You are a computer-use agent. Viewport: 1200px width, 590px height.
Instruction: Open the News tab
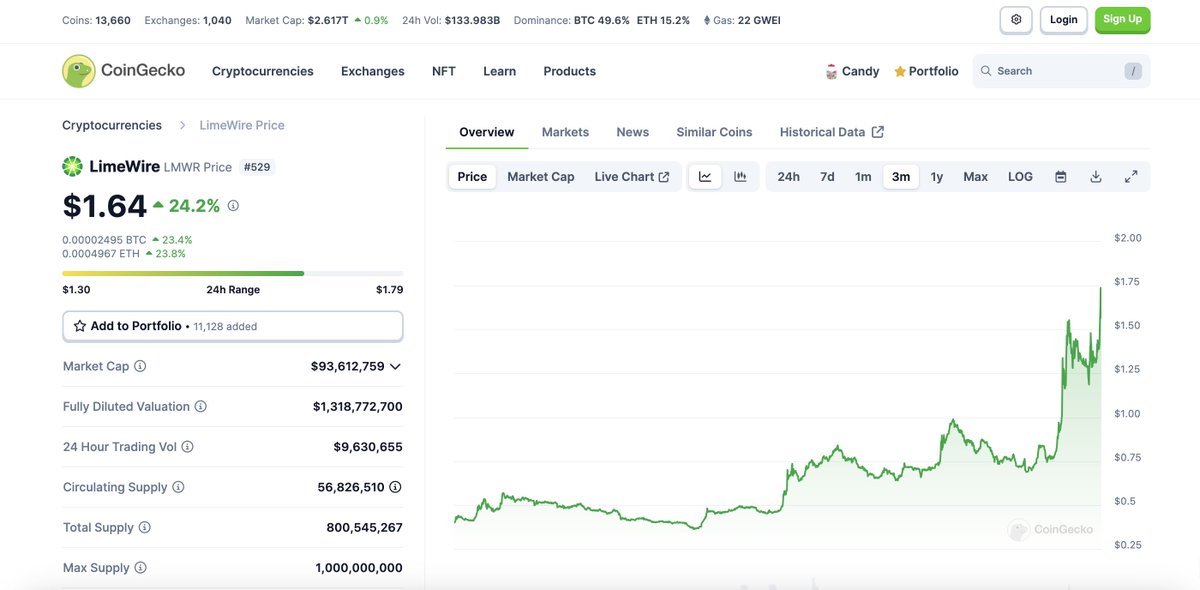tap(633, 132)
